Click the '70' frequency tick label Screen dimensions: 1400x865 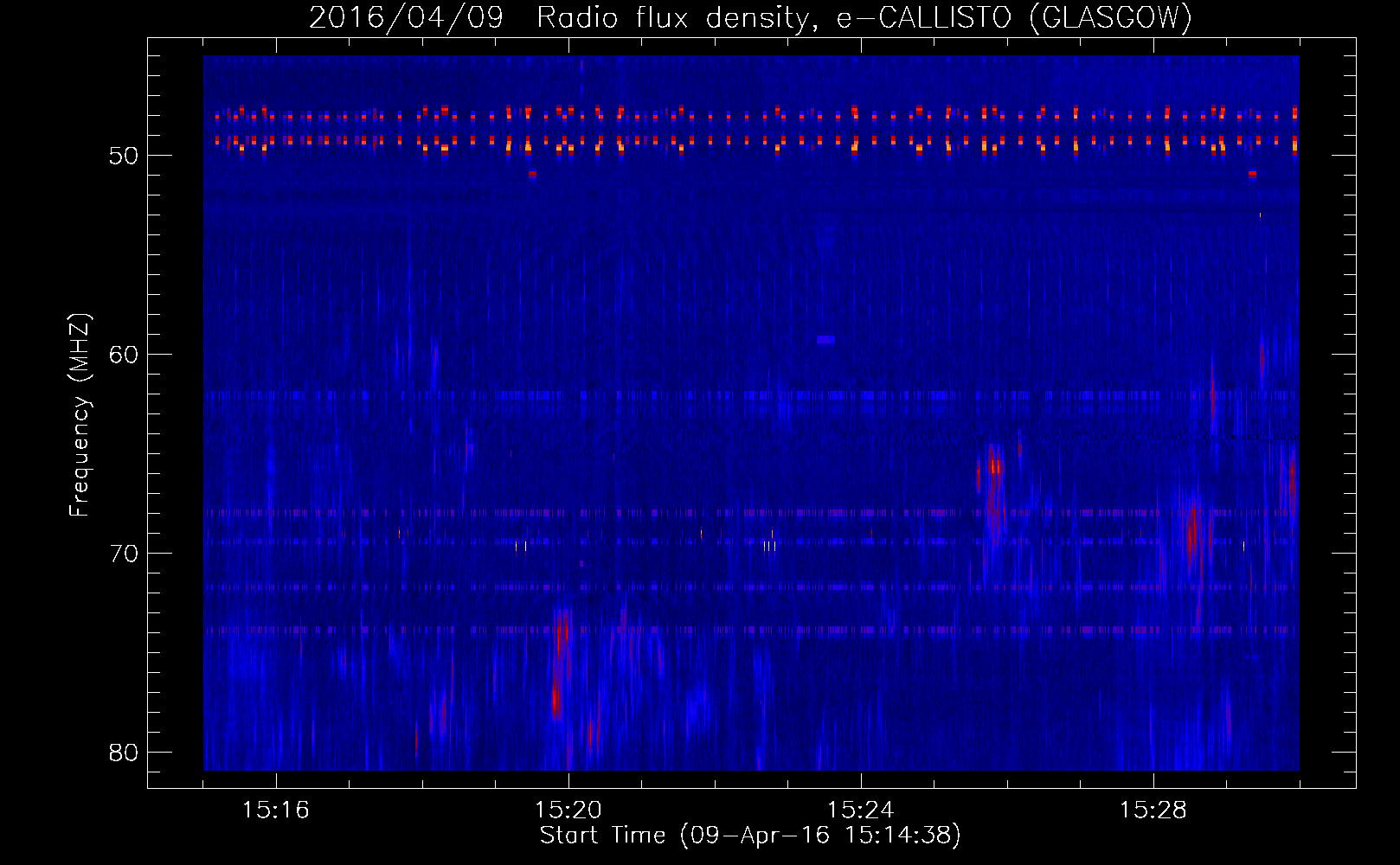click(x=124, y=554)
